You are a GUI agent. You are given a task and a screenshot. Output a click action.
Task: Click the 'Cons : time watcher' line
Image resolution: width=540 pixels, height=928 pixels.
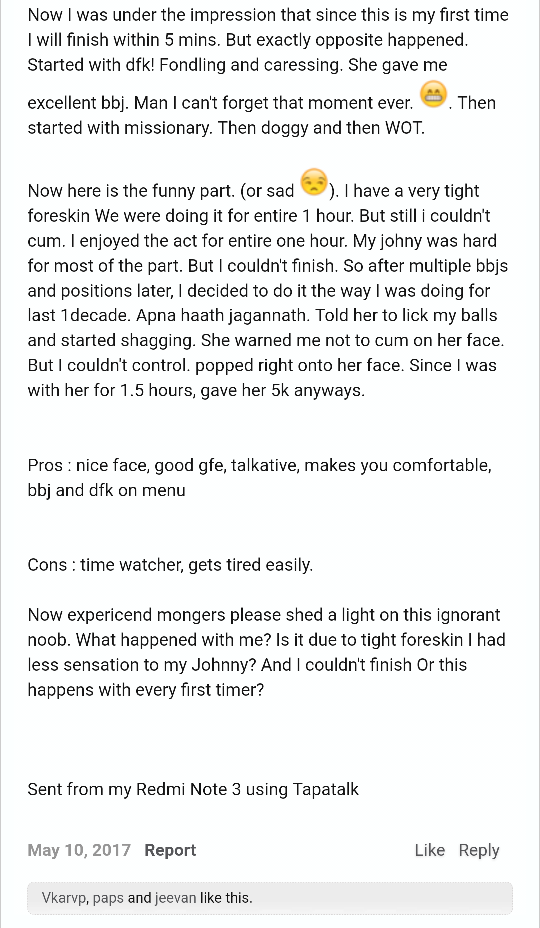(170, 565)
